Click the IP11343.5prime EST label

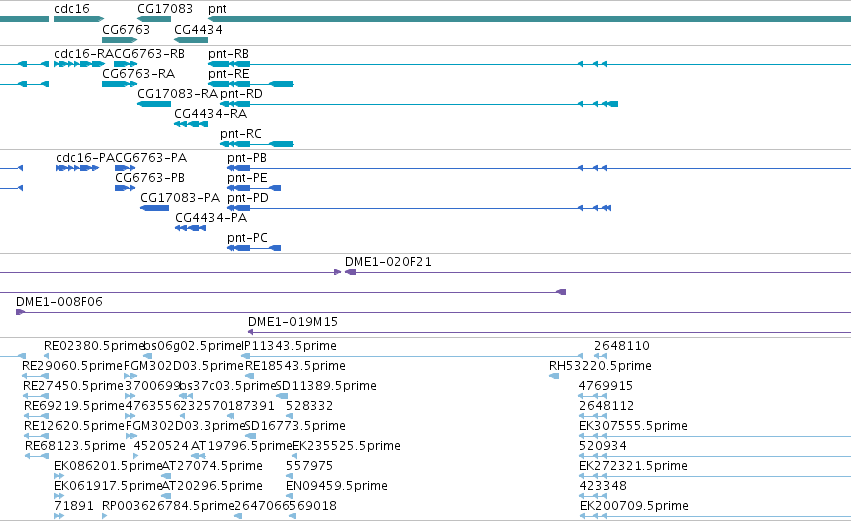click(x=289, y=346)
